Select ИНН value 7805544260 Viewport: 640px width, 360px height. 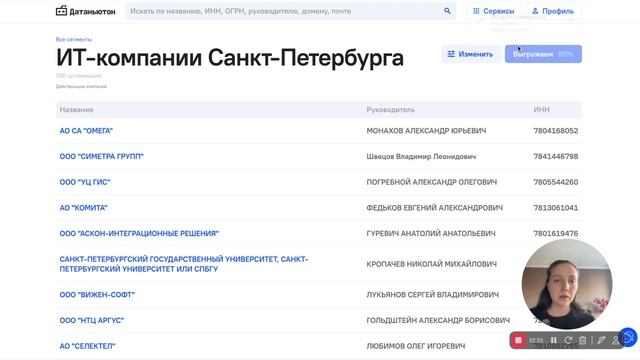pyautogui.click(x=556, y=182)
